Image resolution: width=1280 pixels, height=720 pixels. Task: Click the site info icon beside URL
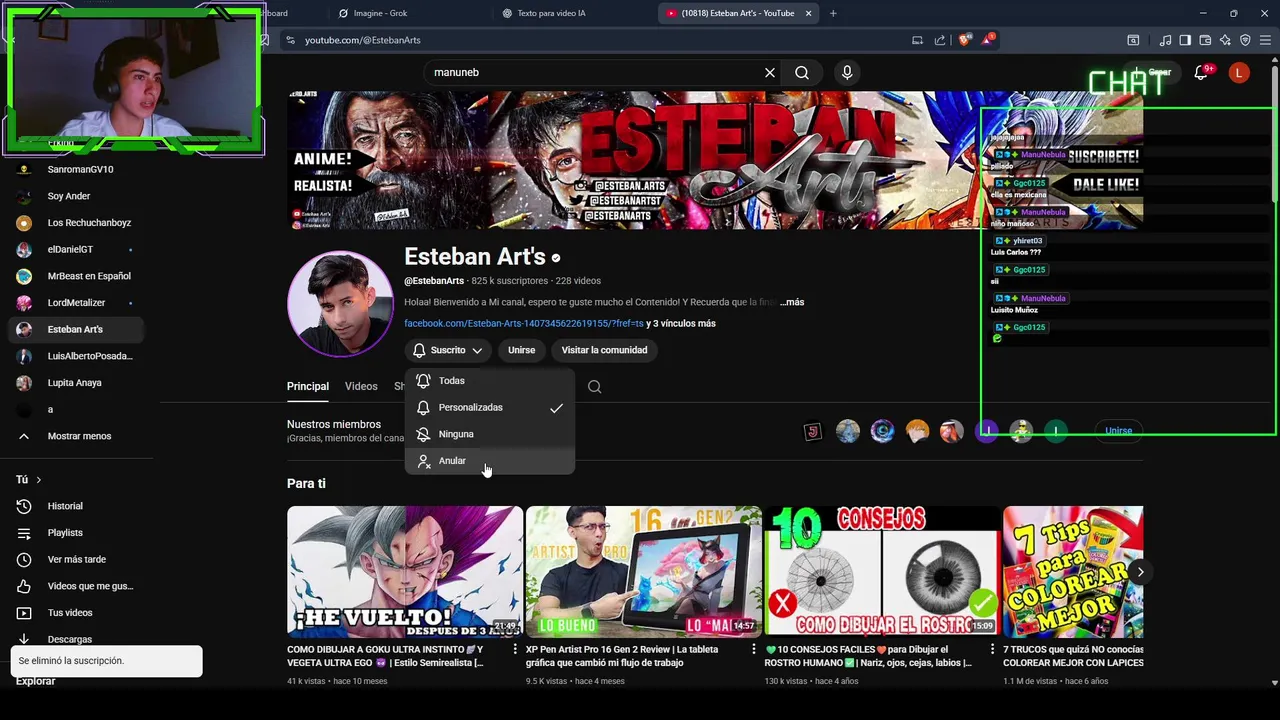point(290,40)
